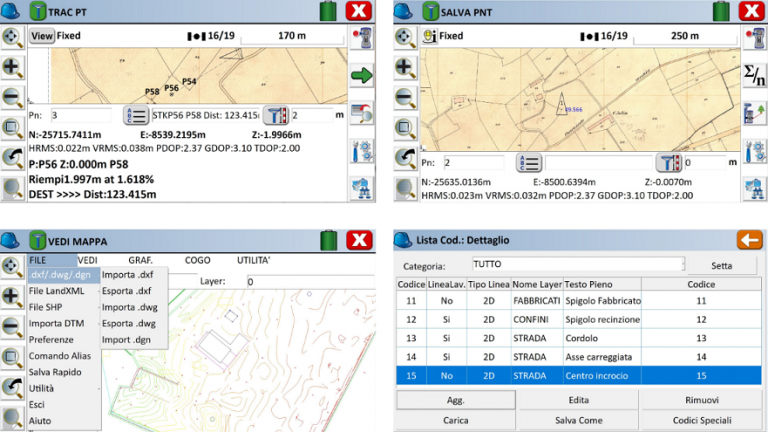The image size is (768, 432).
Task: Click Layer input field in VEDI MAPPA
Action: click(311, 282)
